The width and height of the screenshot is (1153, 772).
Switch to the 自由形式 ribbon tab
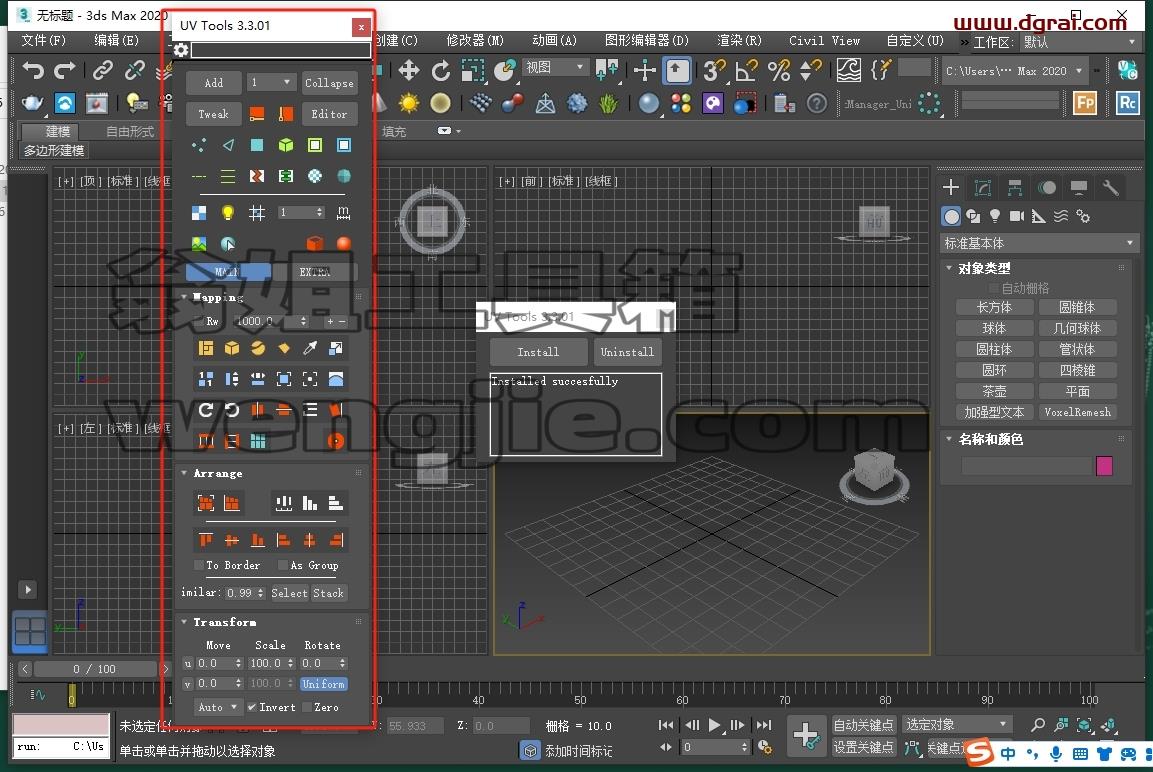(x=129, y=131)
